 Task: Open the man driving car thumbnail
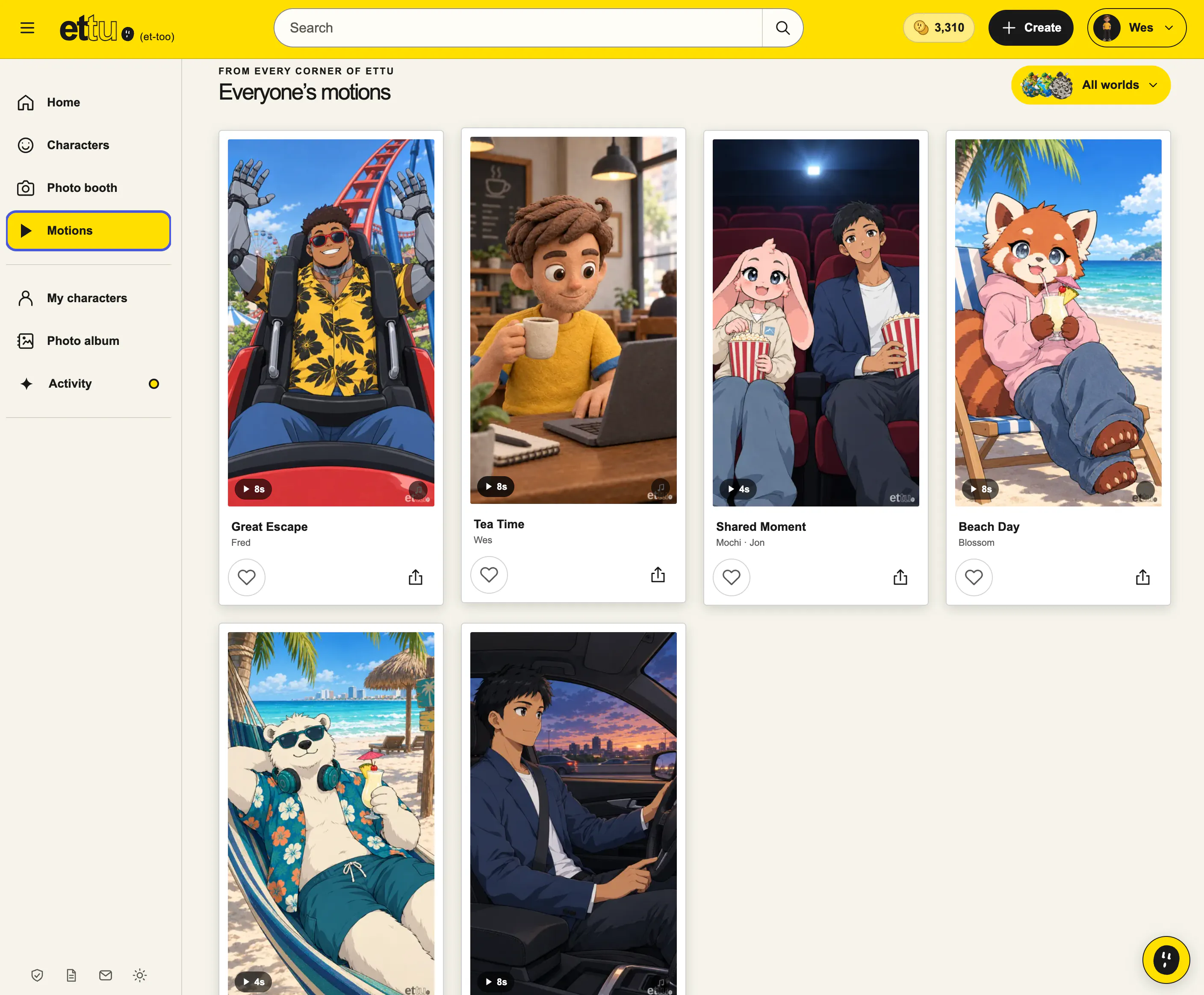point(573,813)
